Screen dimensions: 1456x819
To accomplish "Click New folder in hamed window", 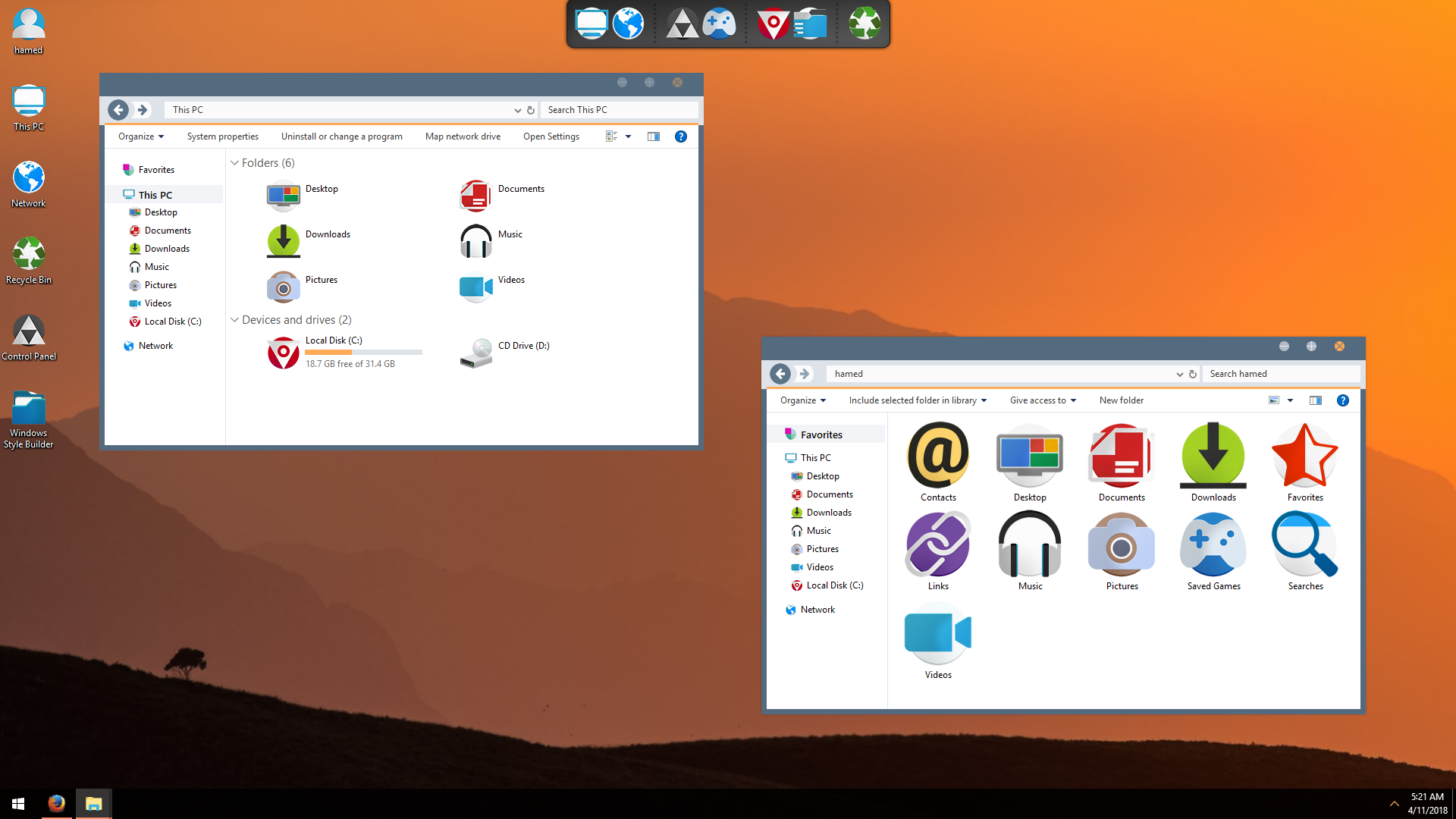I will (1121, 400).
